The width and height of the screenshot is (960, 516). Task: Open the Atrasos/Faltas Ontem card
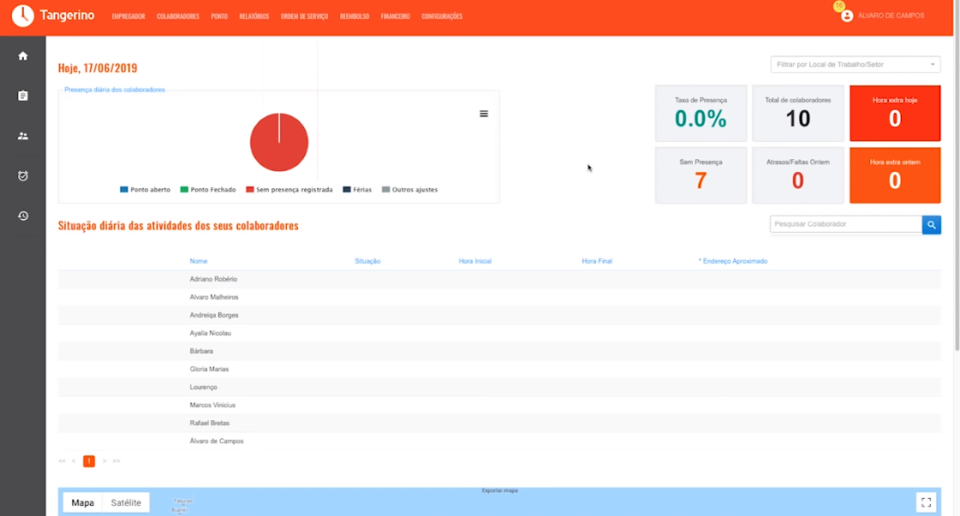click(798, 175)
